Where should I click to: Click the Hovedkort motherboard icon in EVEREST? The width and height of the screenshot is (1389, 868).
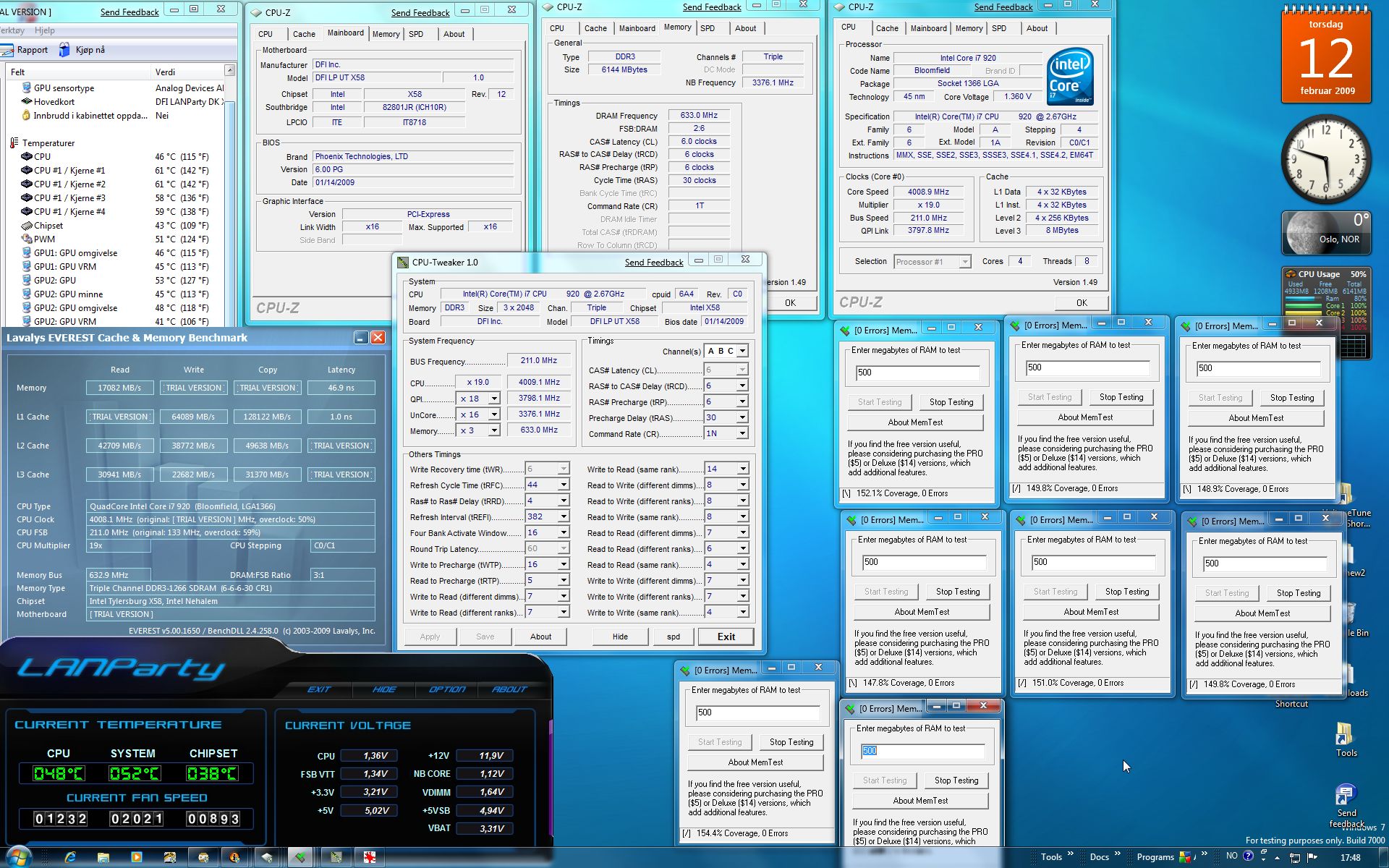click(26, 101)
